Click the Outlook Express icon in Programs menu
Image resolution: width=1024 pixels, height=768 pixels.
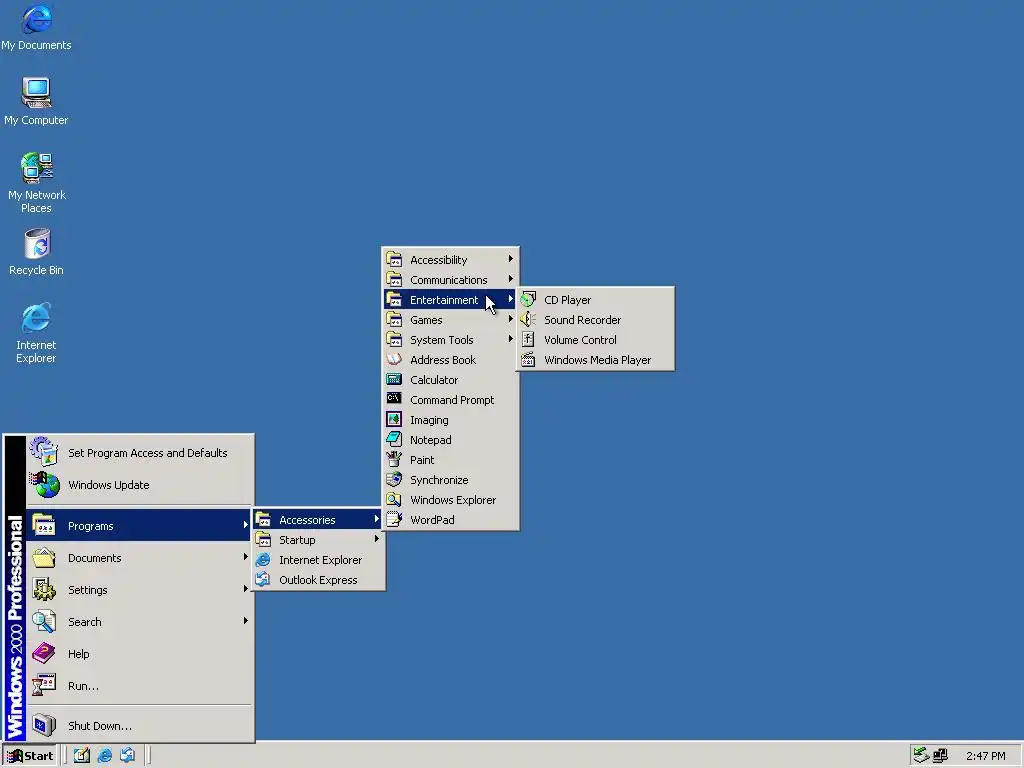click(263, 579)
